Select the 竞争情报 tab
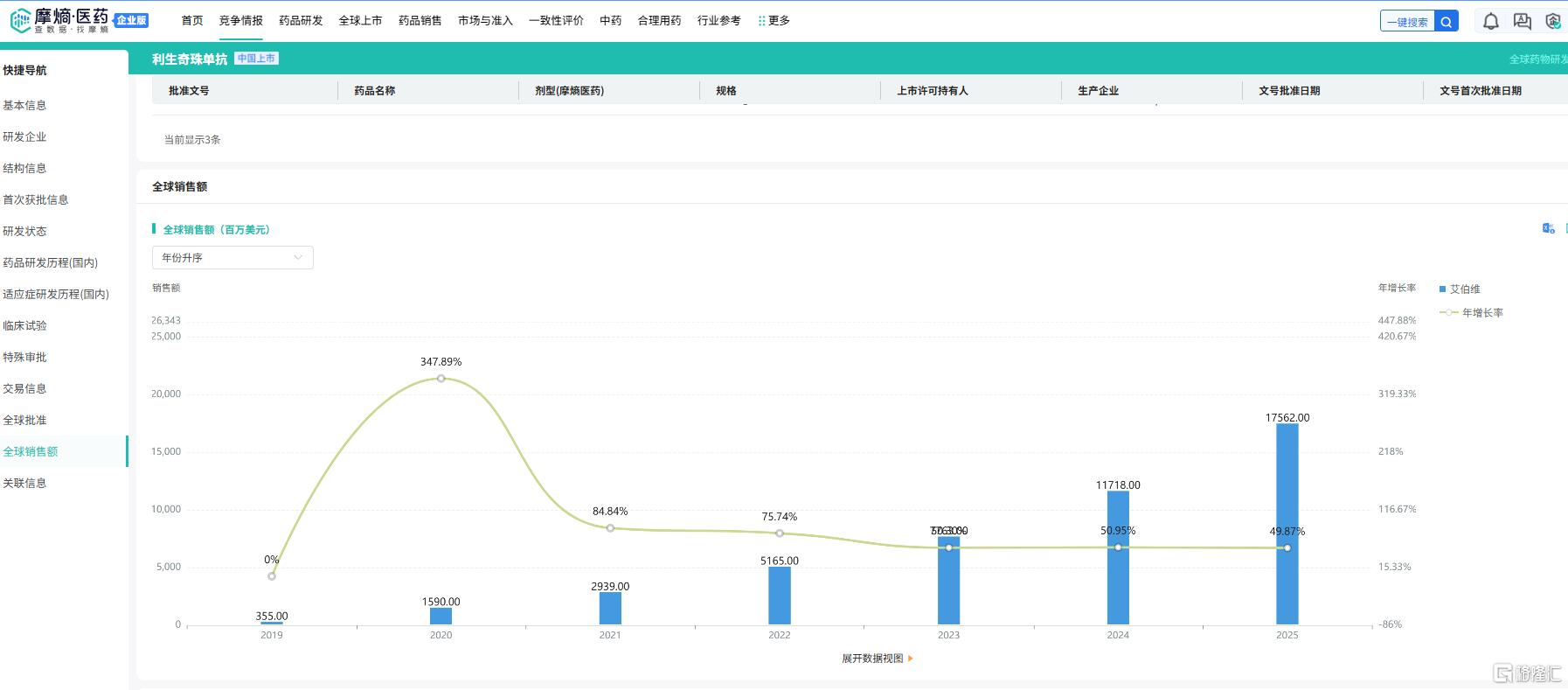 point(241,20)
